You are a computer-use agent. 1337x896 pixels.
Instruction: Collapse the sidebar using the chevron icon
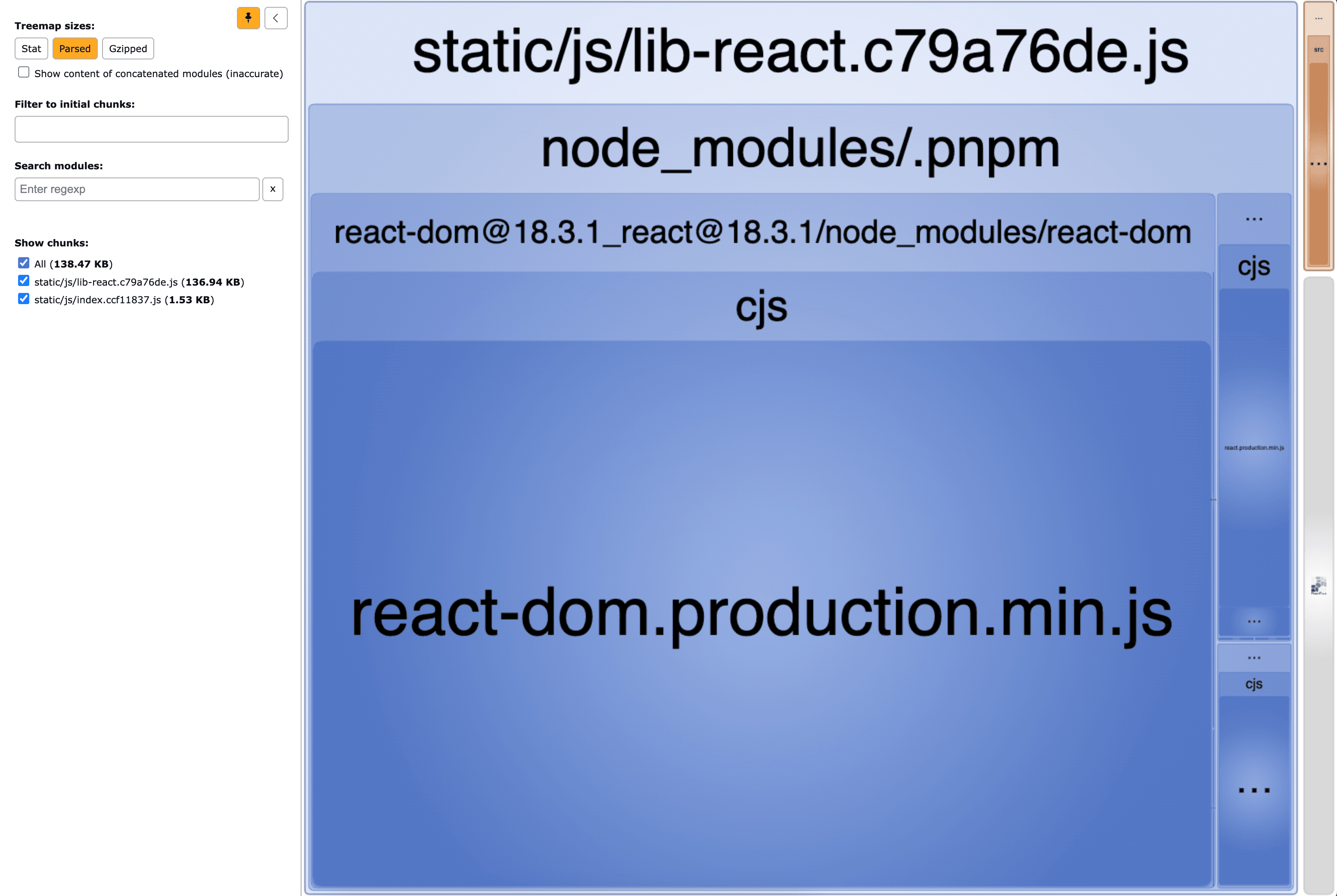pos(276,18)
